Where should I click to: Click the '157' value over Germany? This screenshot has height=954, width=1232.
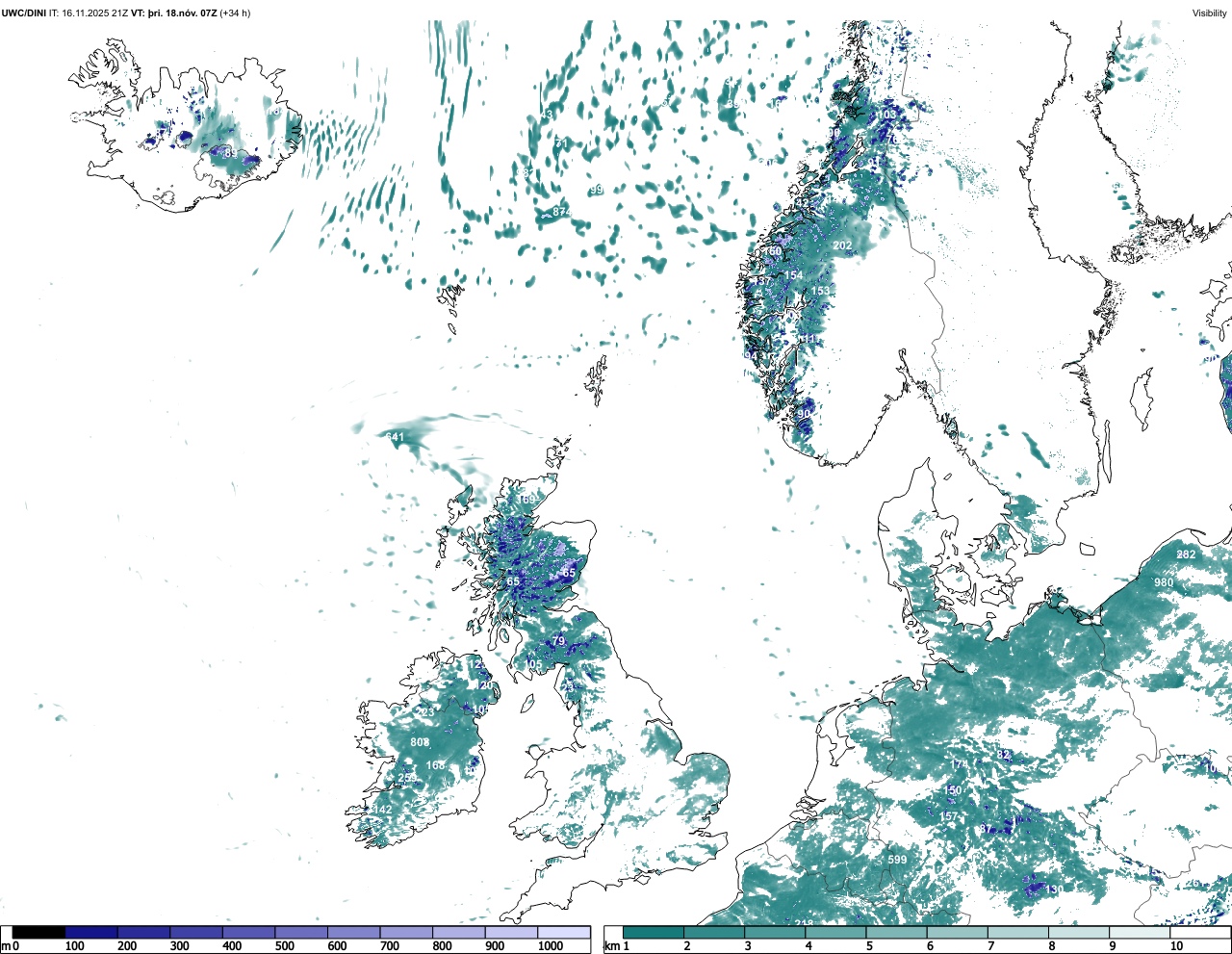coord(949,816)
